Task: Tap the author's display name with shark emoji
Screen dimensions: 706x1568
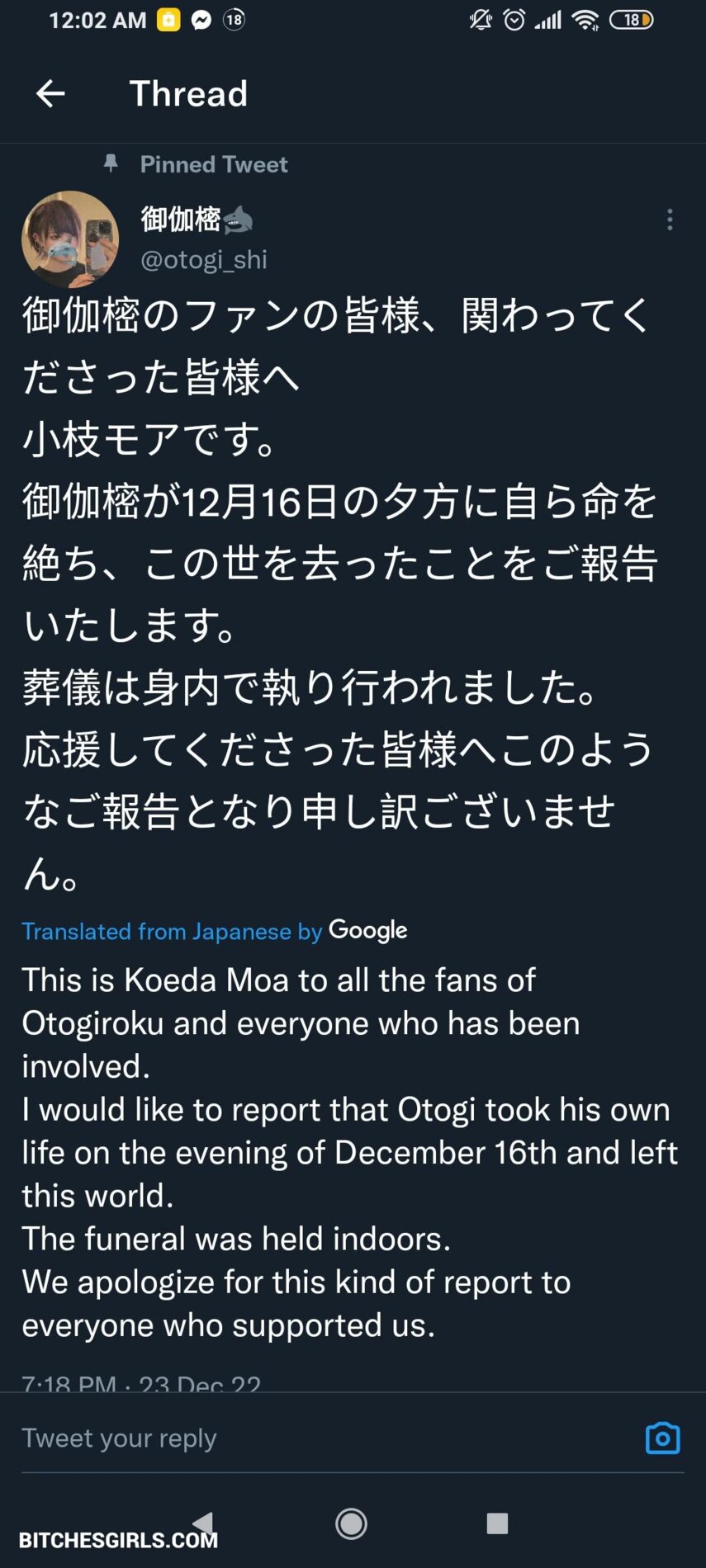Action: click(197, 220)
